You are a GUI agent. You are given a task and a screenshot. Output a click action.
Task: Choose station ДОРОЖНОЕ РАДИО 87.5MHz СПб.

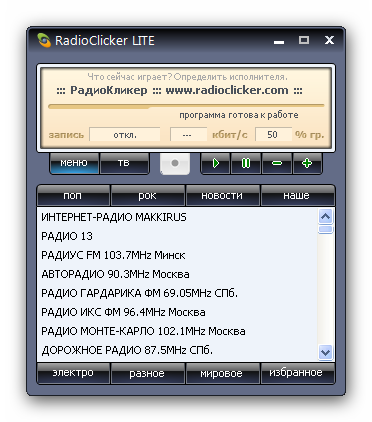(x=177, y=350)
